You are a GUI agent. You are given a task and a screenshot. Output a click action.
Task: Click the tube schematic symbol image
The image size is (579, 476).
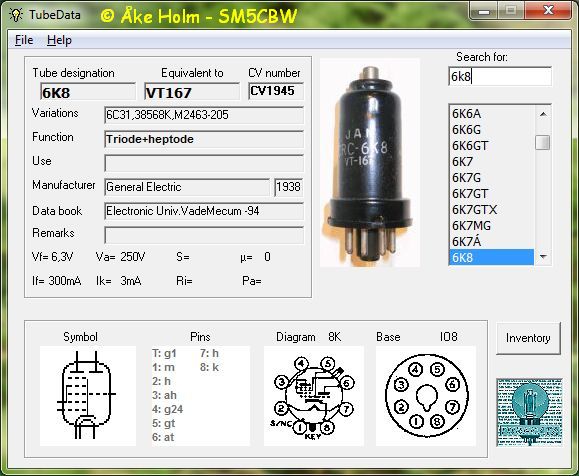(x=88, y=396)
